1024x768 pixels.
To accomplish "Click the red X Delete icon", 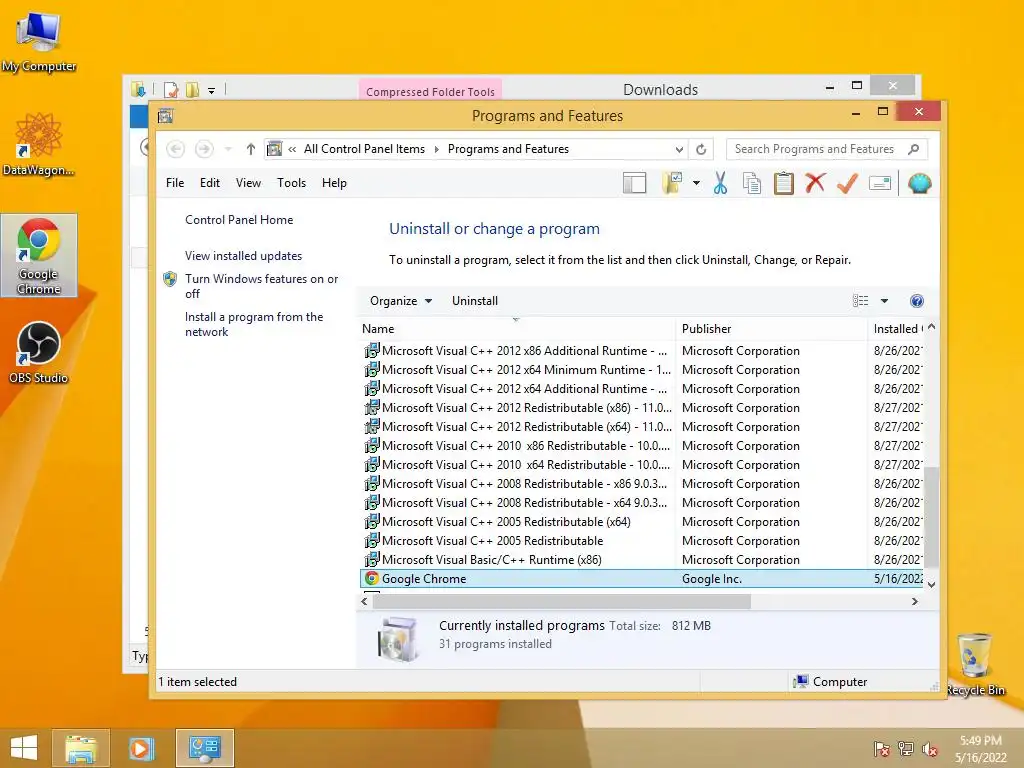I will [815, 183].
